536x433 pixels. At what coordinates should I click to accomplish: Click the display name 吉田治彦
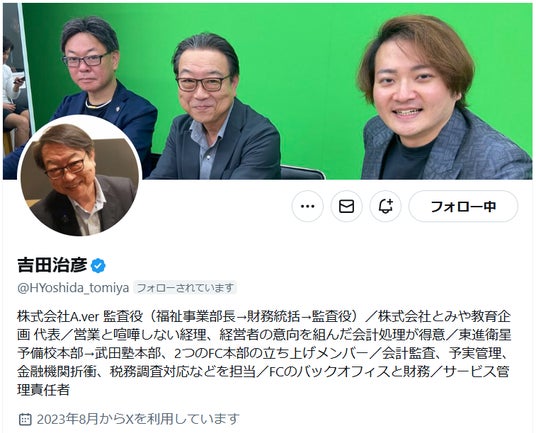[52, 265]
